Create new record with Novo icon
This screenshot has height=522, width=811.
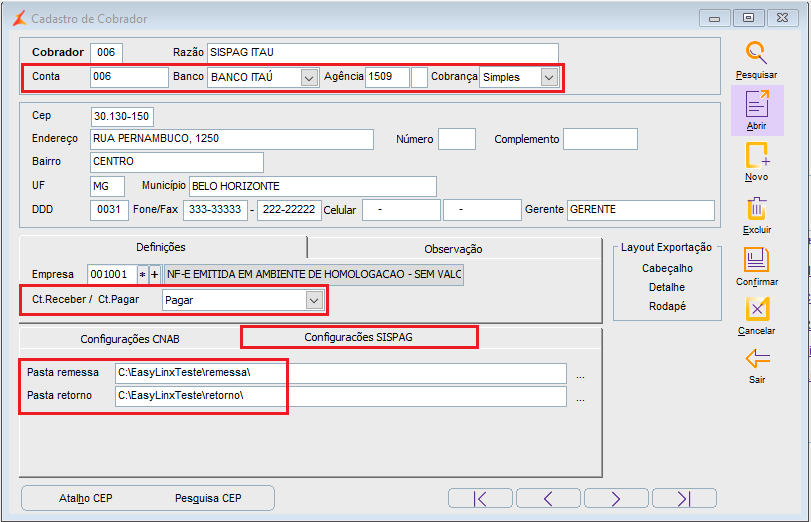click(757, 155)
